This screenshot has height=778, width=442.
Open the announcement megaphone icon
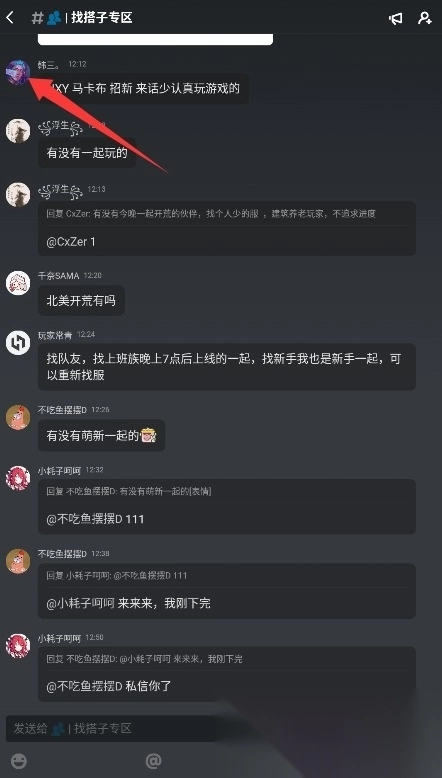[x=395, y=18]
